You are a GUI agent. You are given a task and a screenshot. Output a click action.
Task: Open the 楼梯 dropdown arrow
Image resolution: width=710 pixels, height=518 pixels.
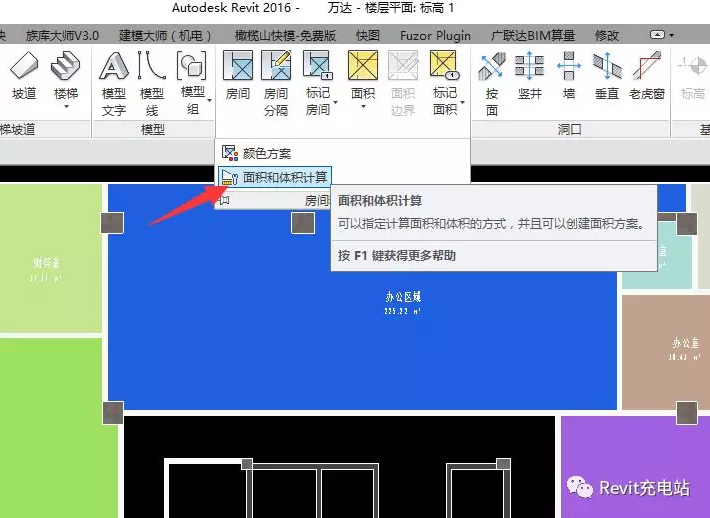67,107
